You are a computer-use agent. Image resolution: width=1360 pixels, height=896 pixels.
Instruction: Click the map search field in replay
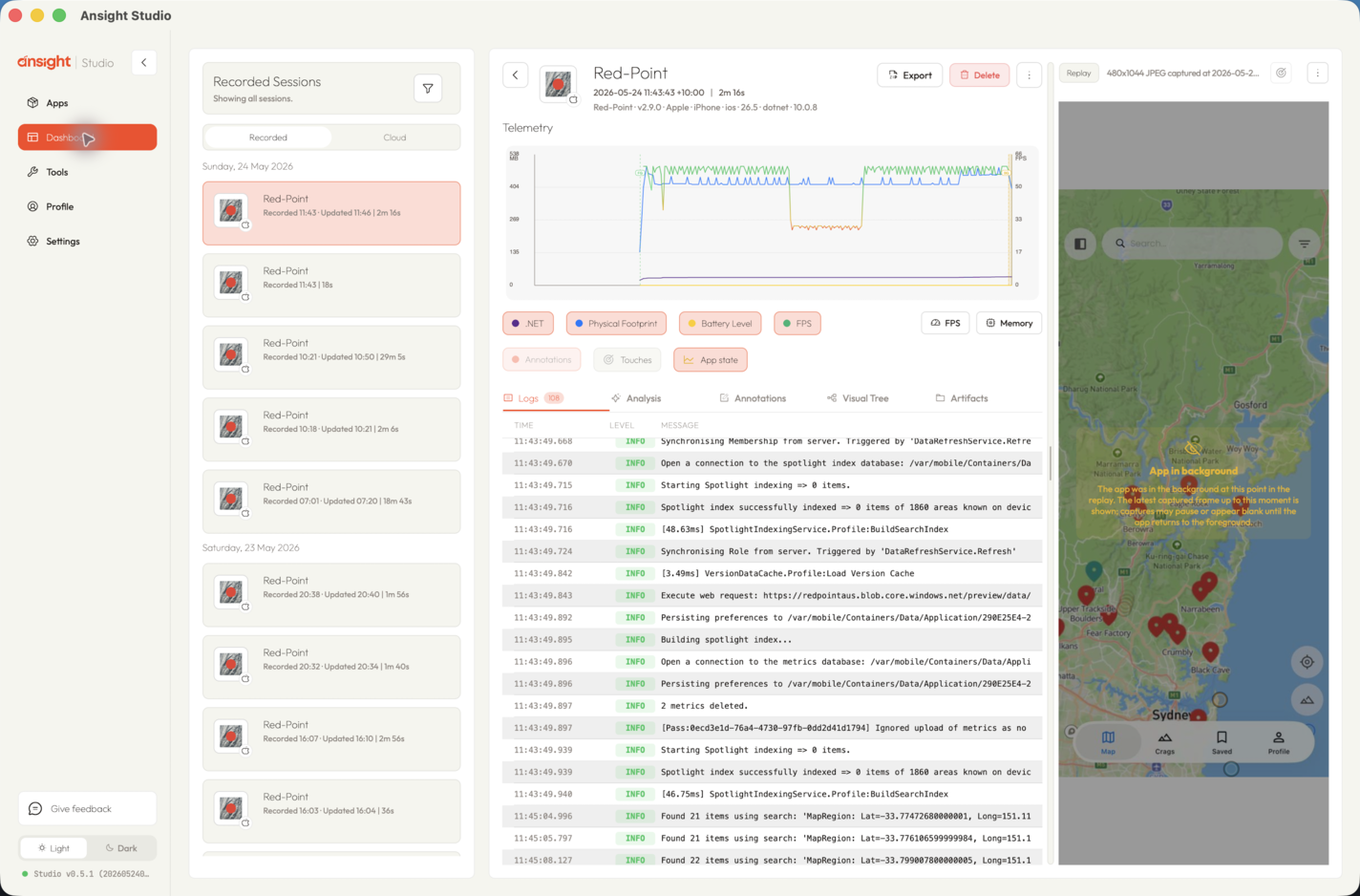tap(1192, 244)
